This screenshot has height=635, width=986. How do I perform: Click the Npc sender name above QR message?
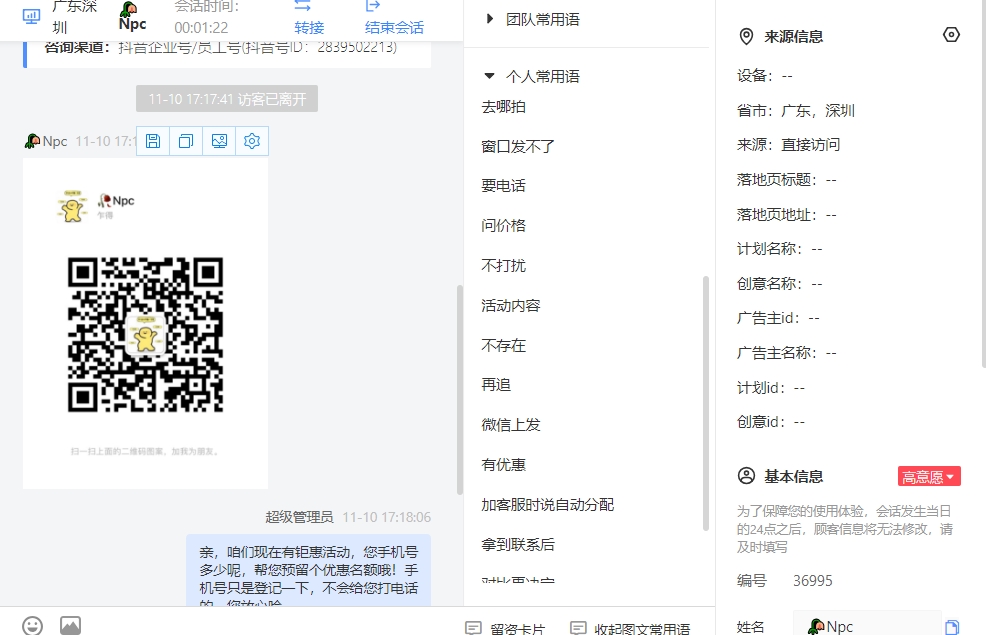pyautogui.click(x=55, y=141)
